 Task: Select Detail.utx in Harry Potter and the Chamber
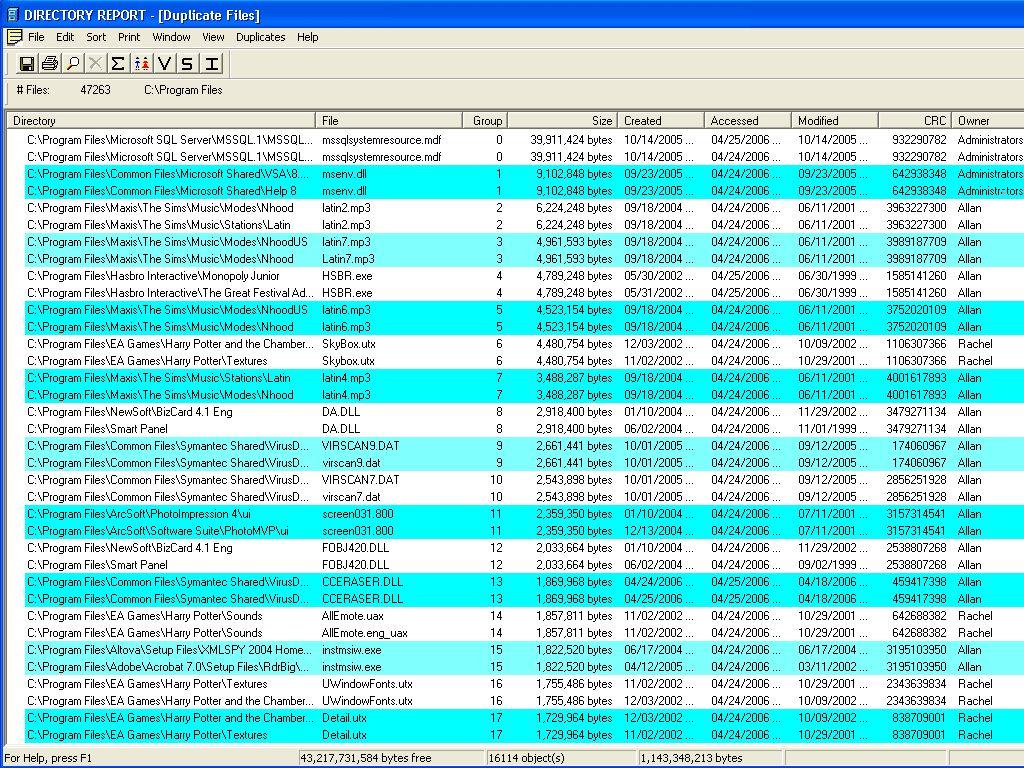pos(524,717)
